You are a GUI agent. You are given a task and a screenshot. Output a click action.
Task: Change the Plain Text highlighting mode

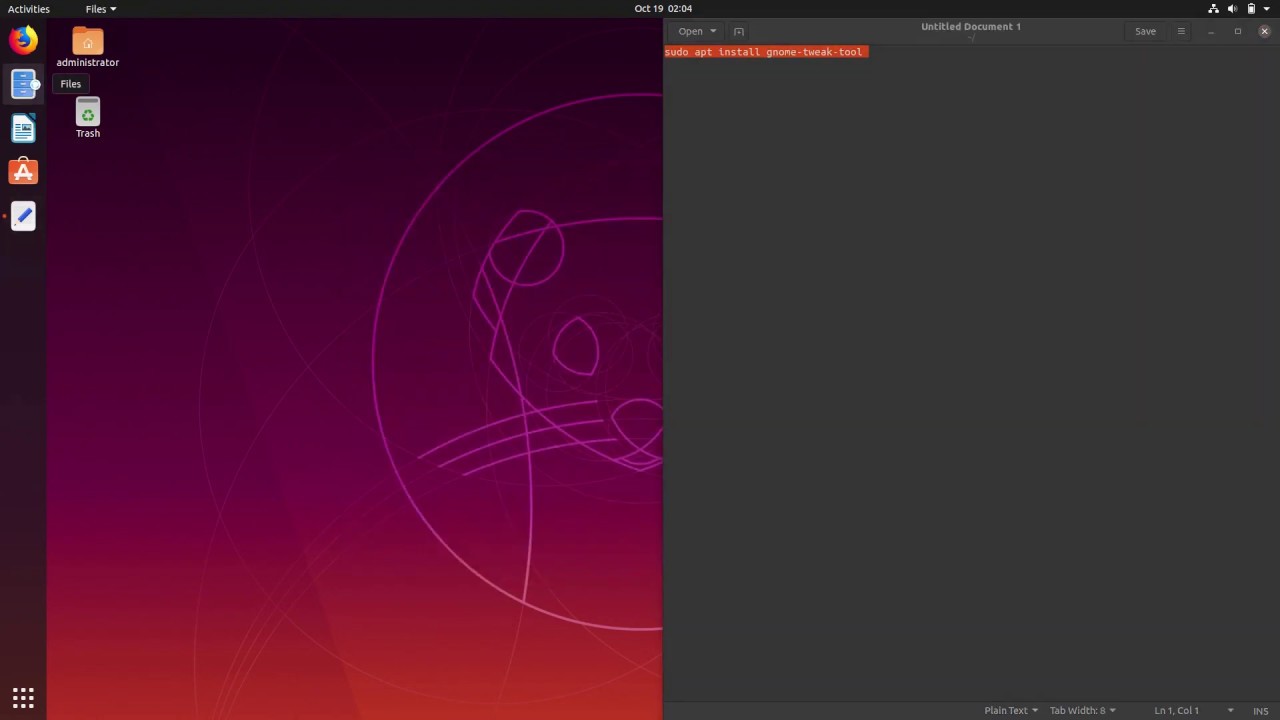pyautogui.click(x=1011, y=710)
